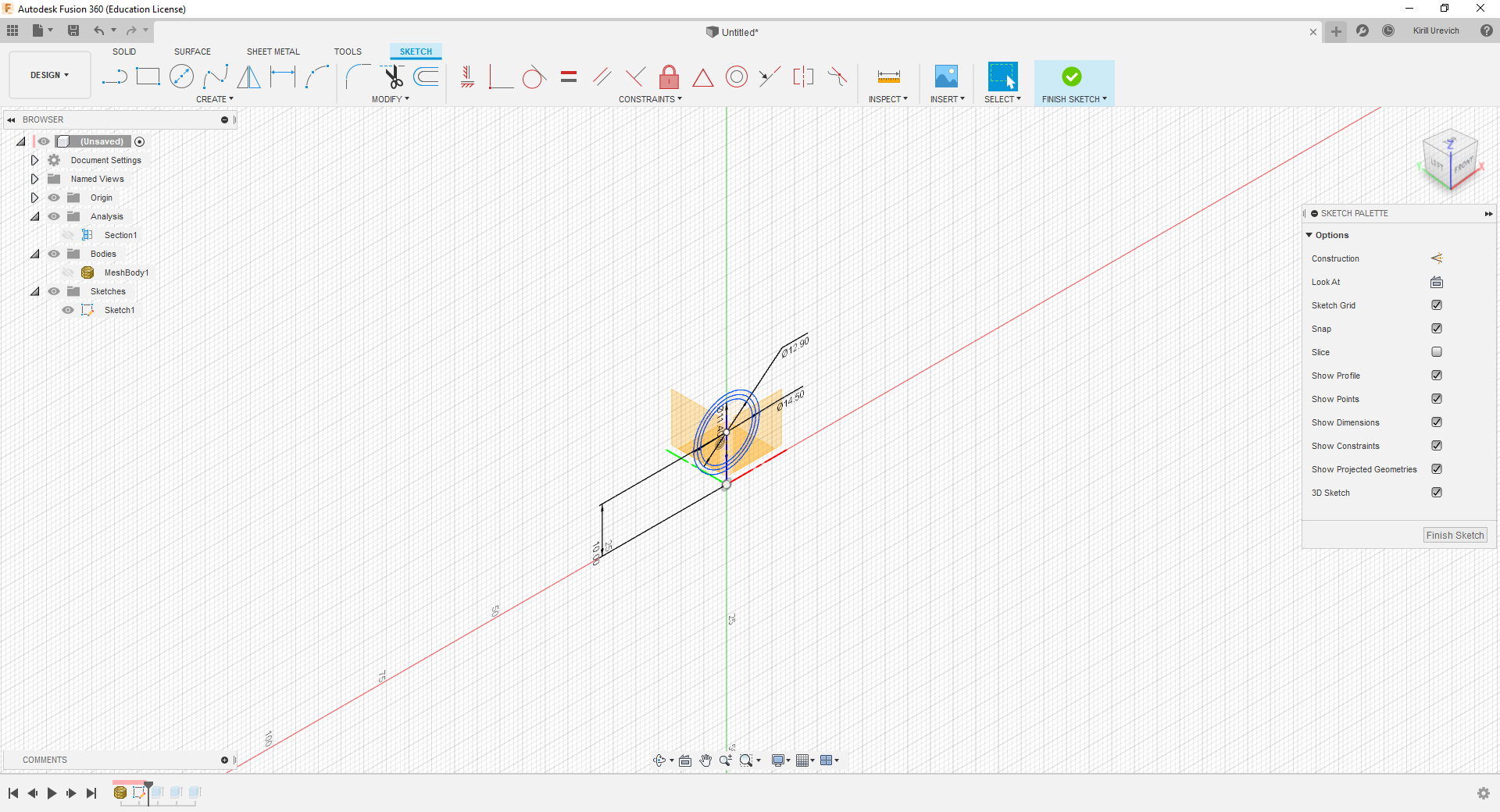Uncheck the 3D Sketch option
1500x812 pixels.
[x=1437, y=493]
